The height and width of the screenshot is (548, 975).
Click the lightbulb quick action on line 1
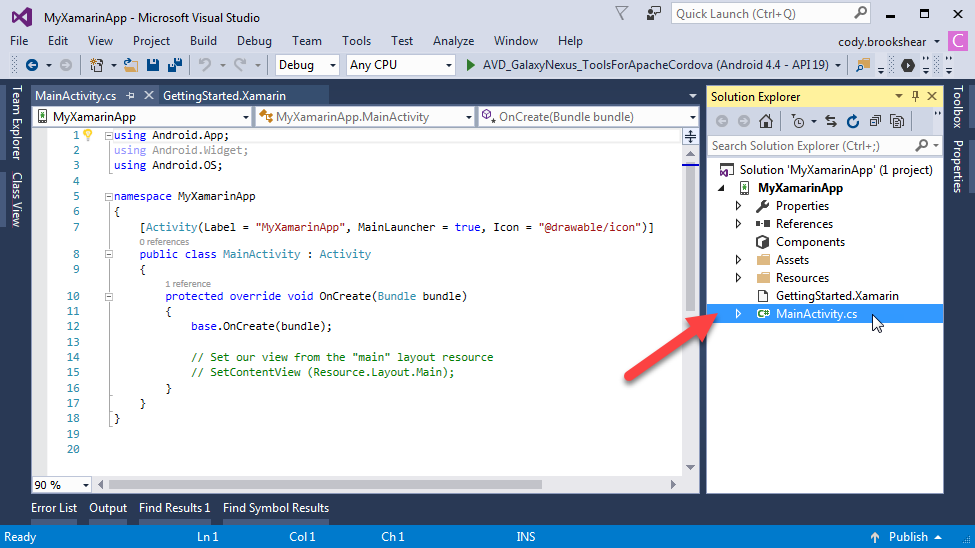point(88,135)
